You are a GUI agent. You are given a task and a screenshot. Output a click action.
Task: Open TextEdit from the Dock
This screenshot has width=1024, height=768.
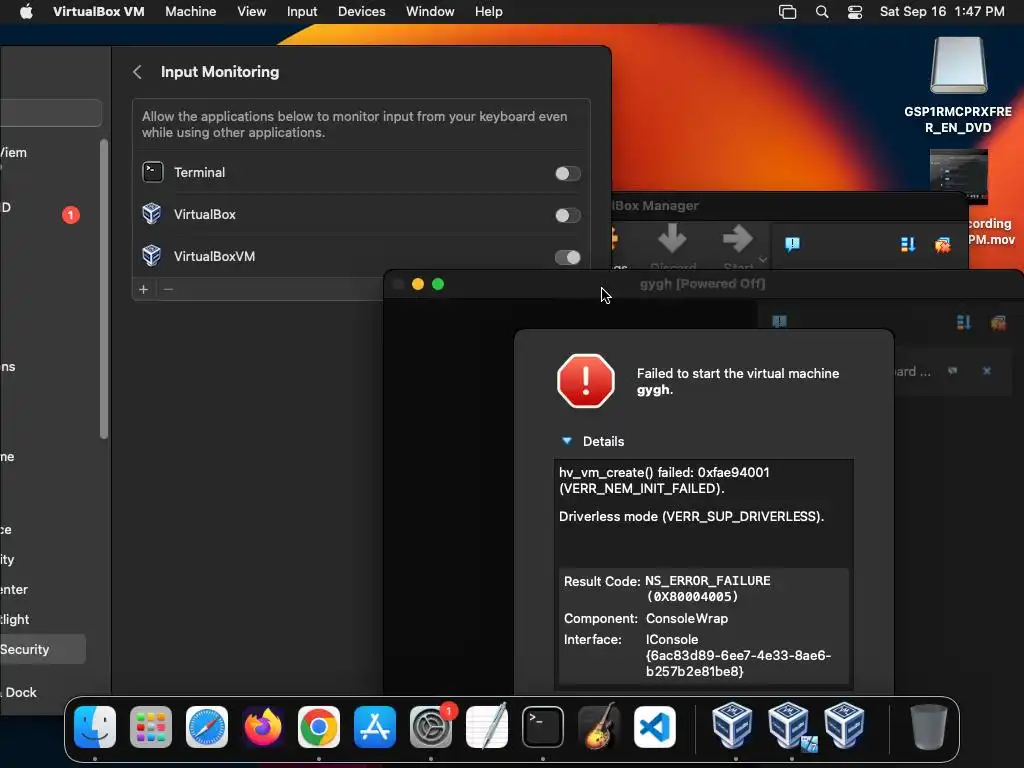[x=487, y=727]
